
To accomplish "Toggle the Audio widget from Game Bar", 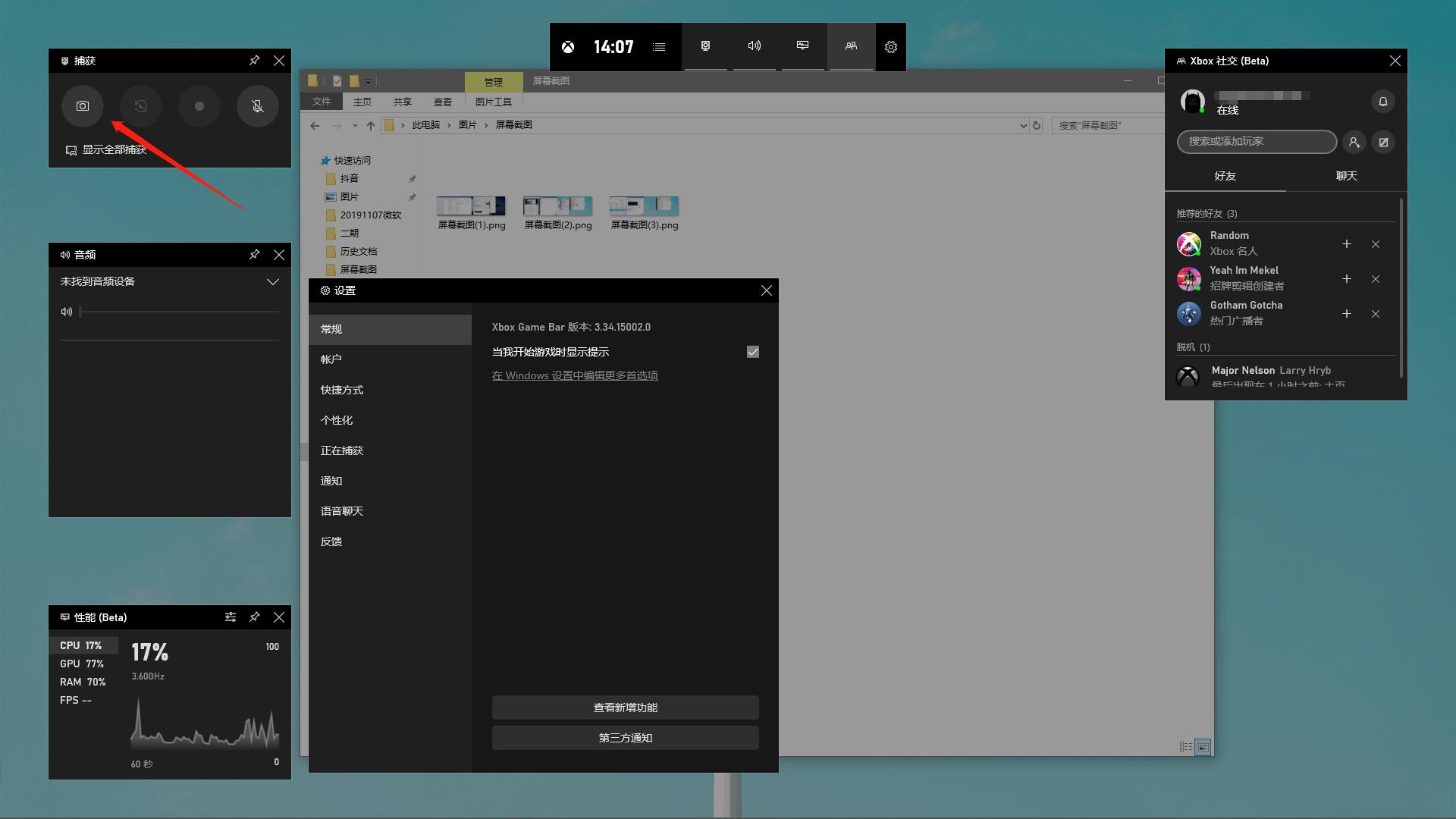I will click(x=755, y=46).
